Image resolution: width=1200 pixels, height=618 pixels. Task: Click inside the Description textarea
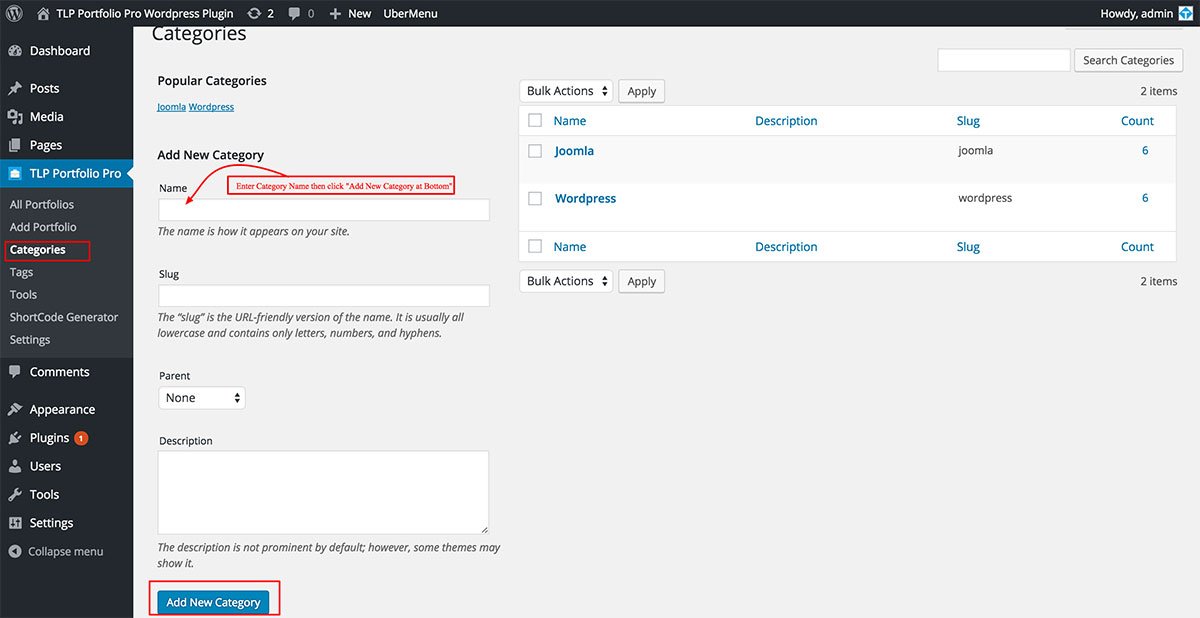[x=324, y=492]
